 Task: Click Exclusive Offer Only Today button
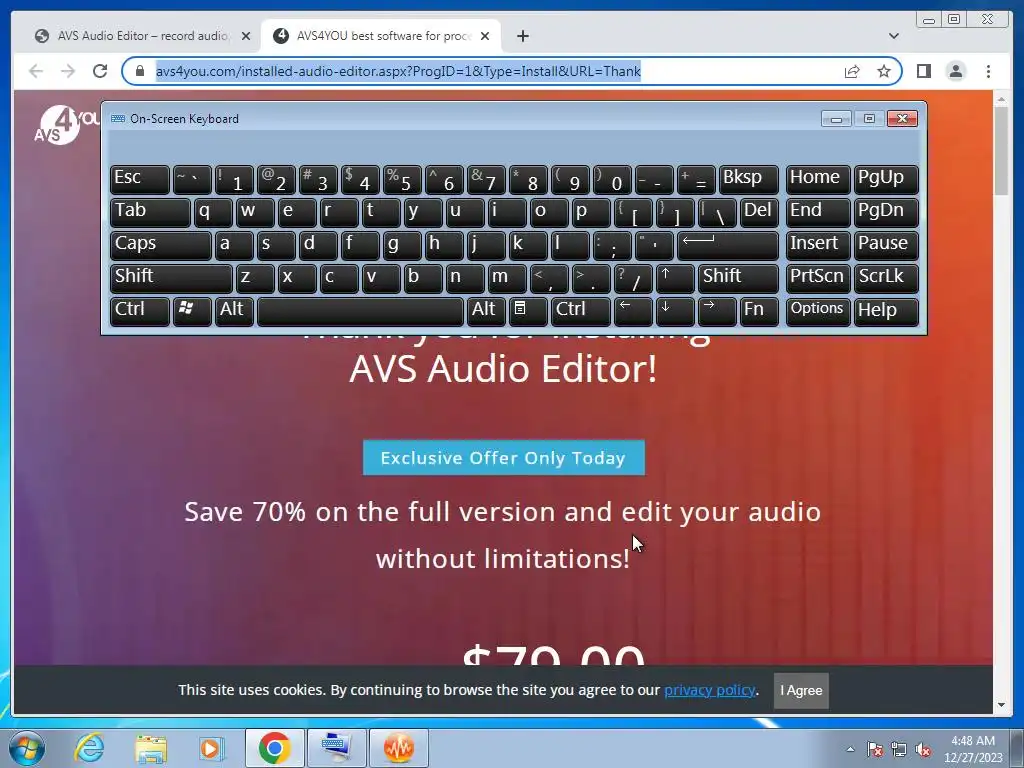pyautogui.click(x=504, y=458)
